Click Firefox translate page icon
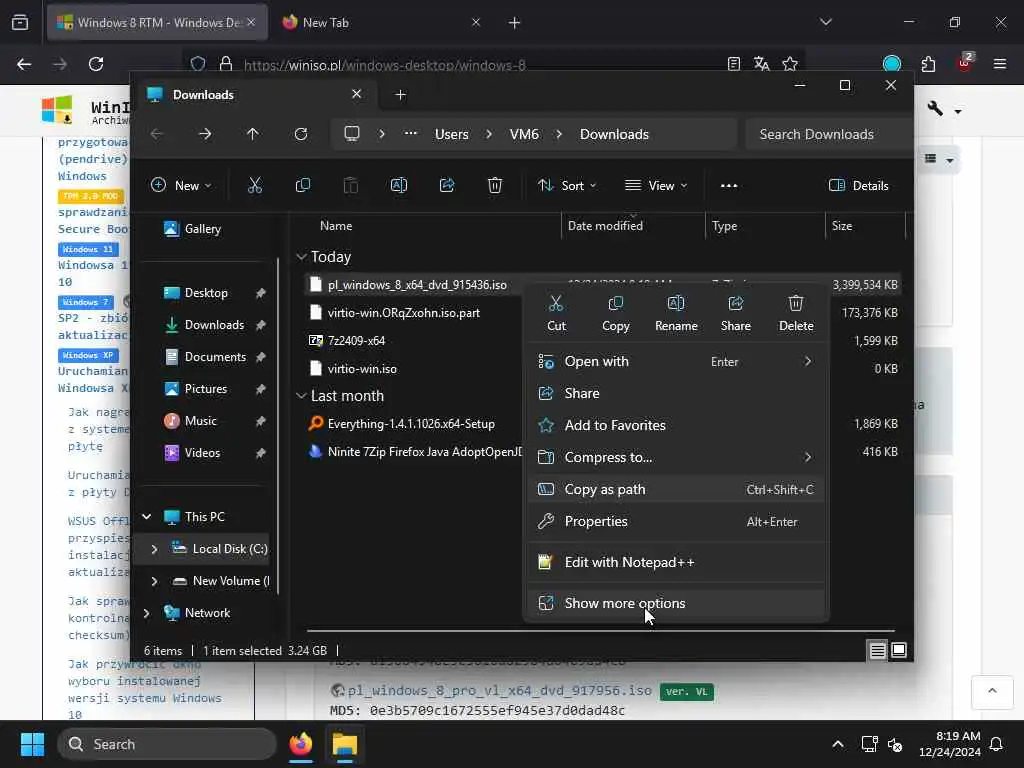This screenshot has height=768, width=1024. (x=761, y=64)
